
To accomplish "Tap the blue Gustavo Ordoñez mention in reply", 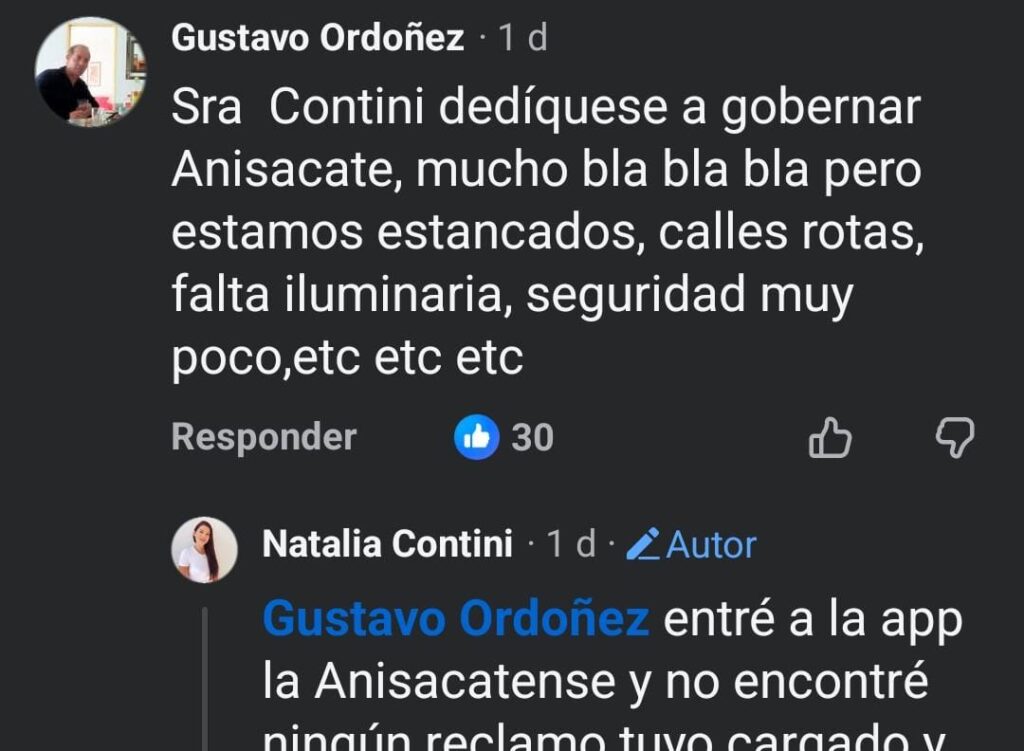I will (455, 620).
